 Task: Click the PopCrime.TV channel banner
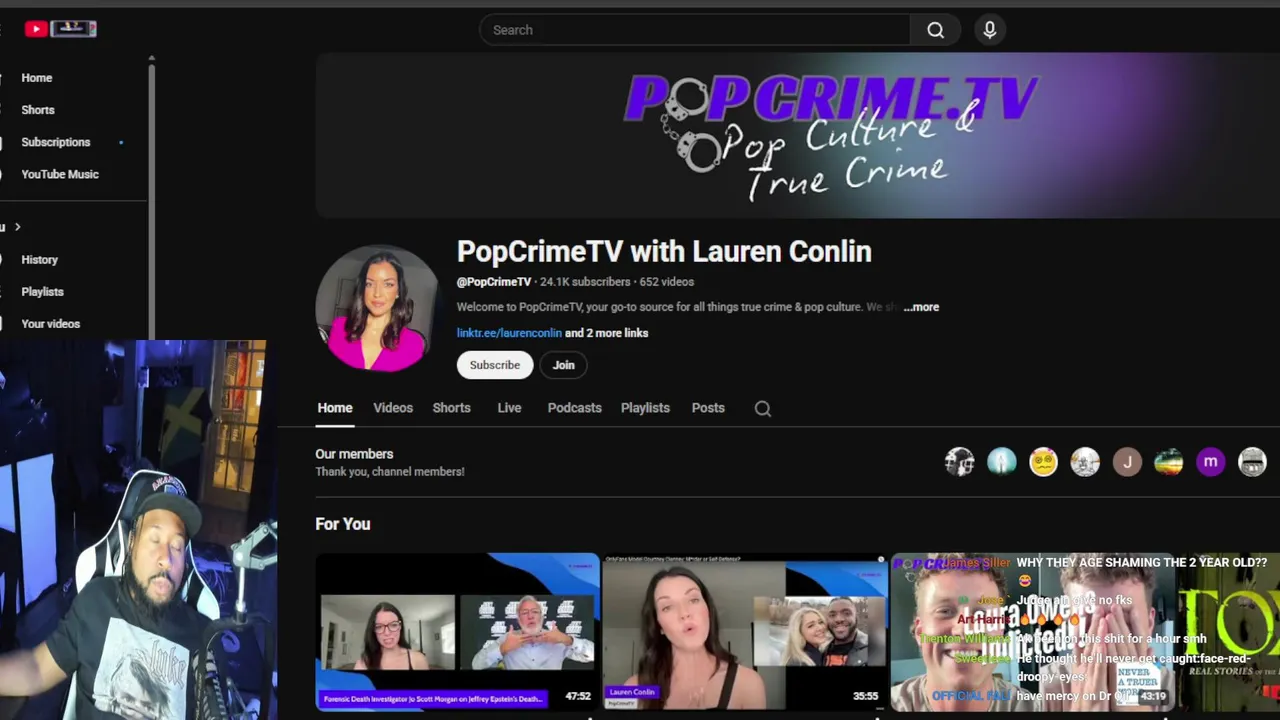(x=797, y=135)
